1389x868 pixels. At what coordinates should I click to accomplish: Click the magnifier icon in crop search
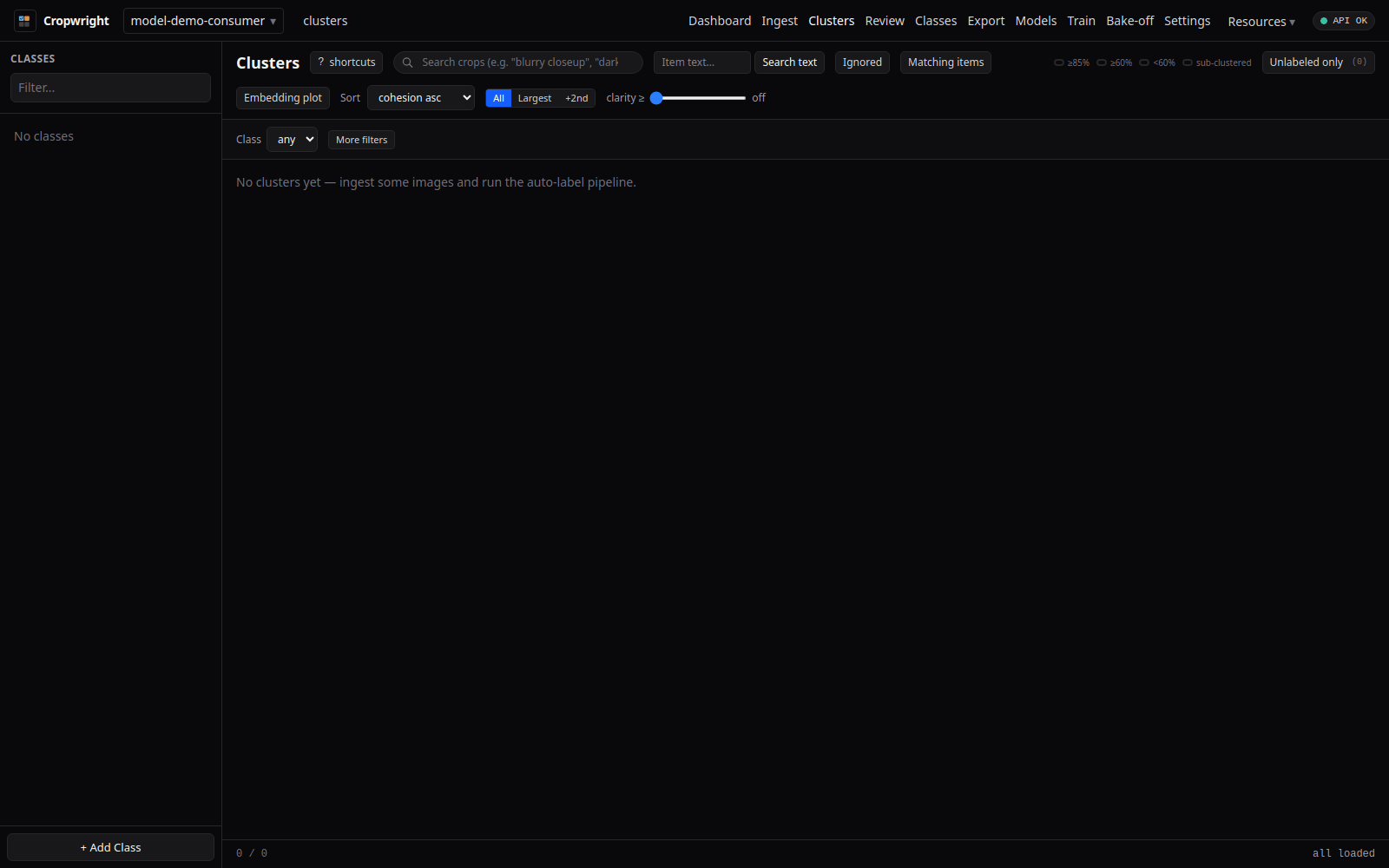pyautogui.click(x=407, y=62)
